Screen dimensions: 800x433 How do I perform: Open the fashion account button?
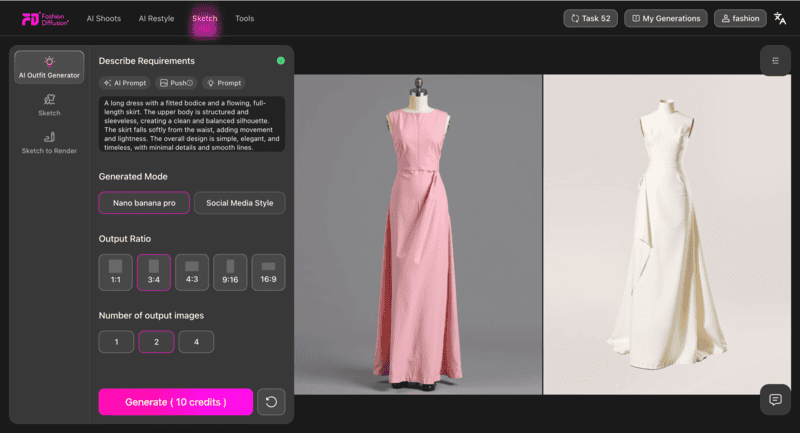[740, 18]
